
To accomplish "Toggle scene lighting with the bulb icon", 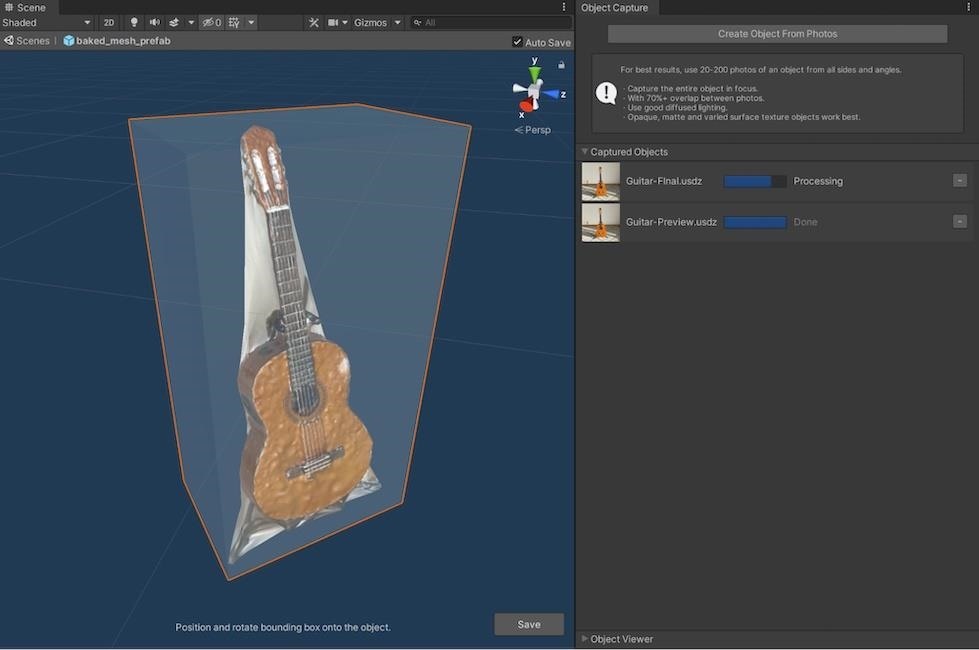I will pos(133,22).
